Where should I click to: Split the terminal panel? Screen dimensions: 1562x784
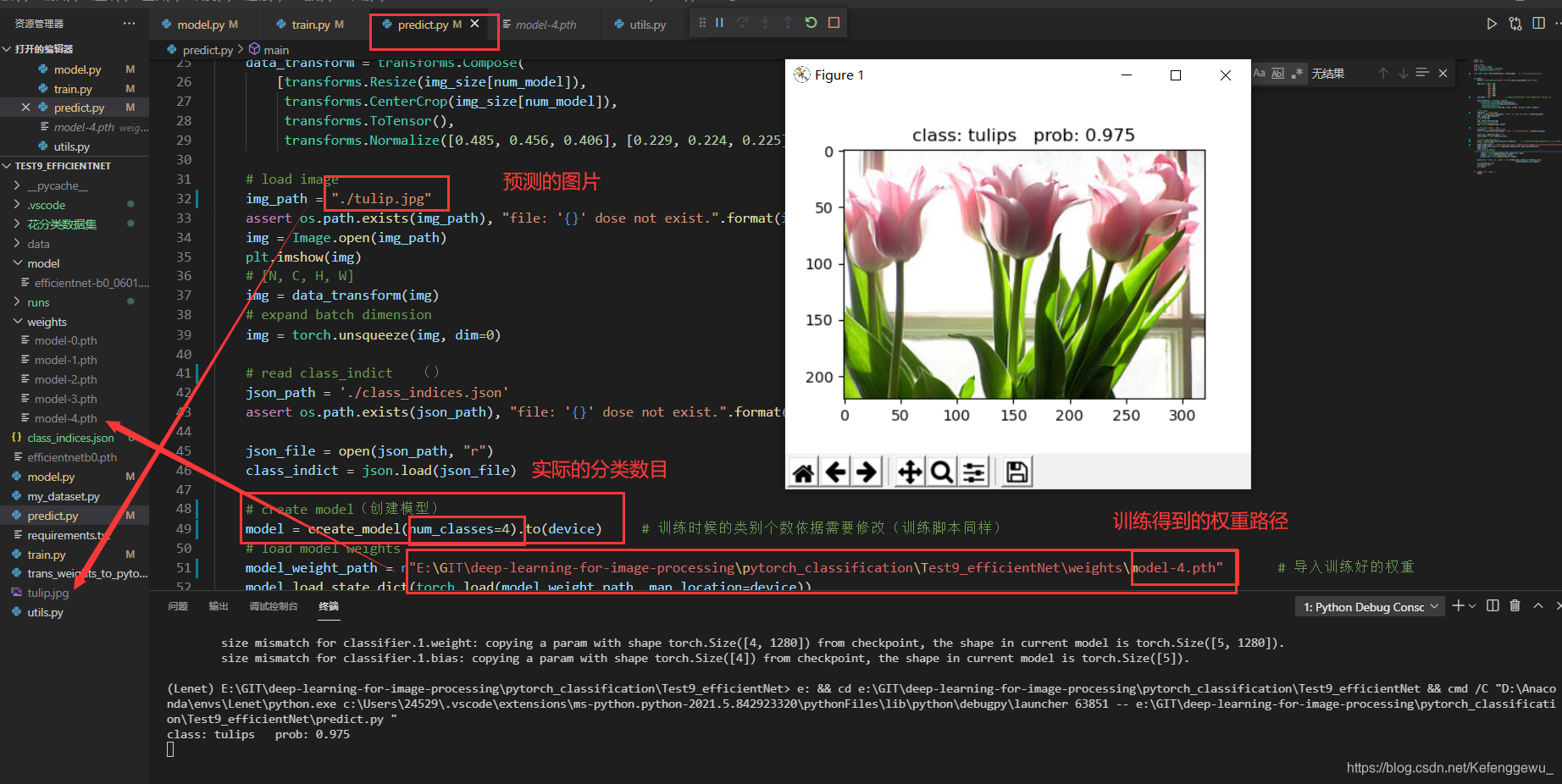click(1493, 605)
